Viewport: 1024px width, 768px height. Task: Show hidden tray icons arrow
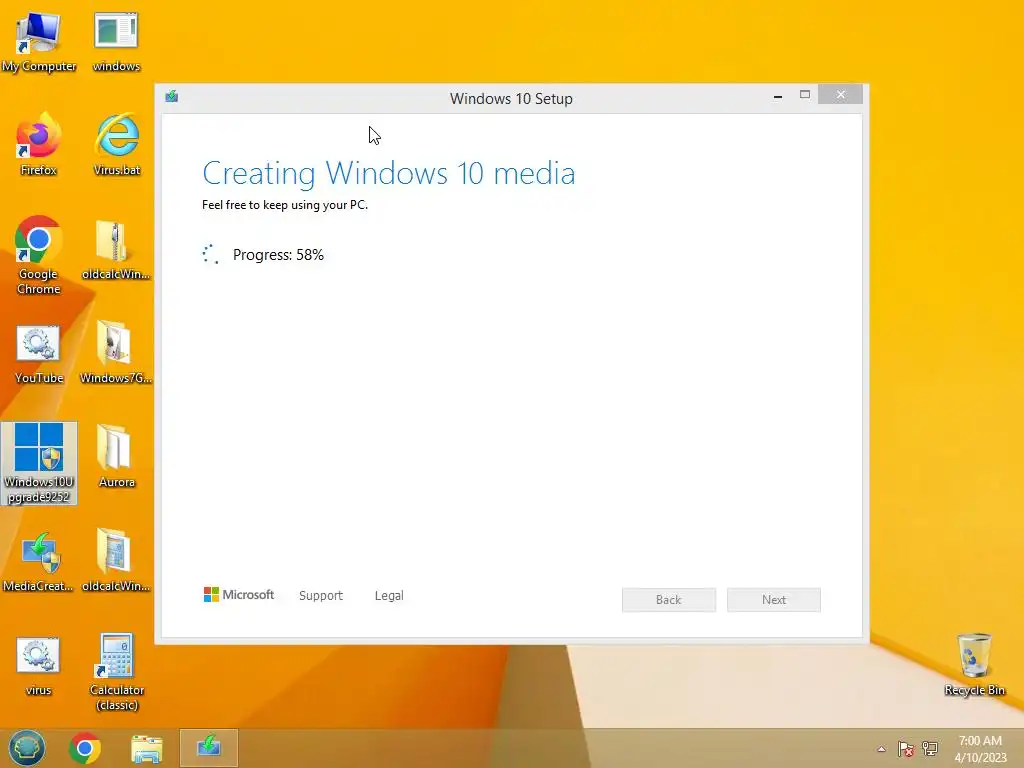pyautogui.click(x=882, y=749)
